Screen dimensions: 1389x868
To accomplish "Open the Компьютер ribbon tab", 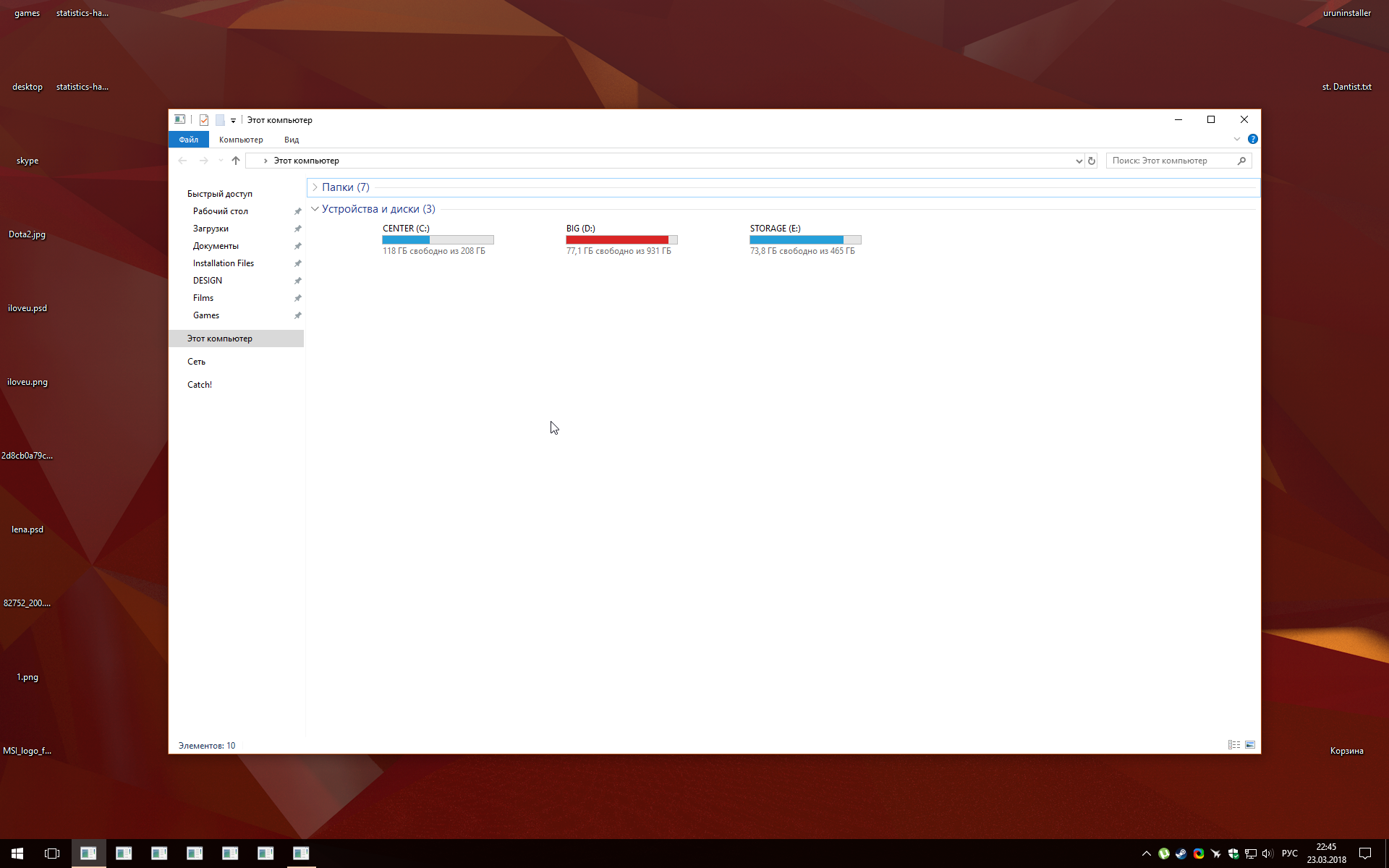I will (x=241, y=140).
